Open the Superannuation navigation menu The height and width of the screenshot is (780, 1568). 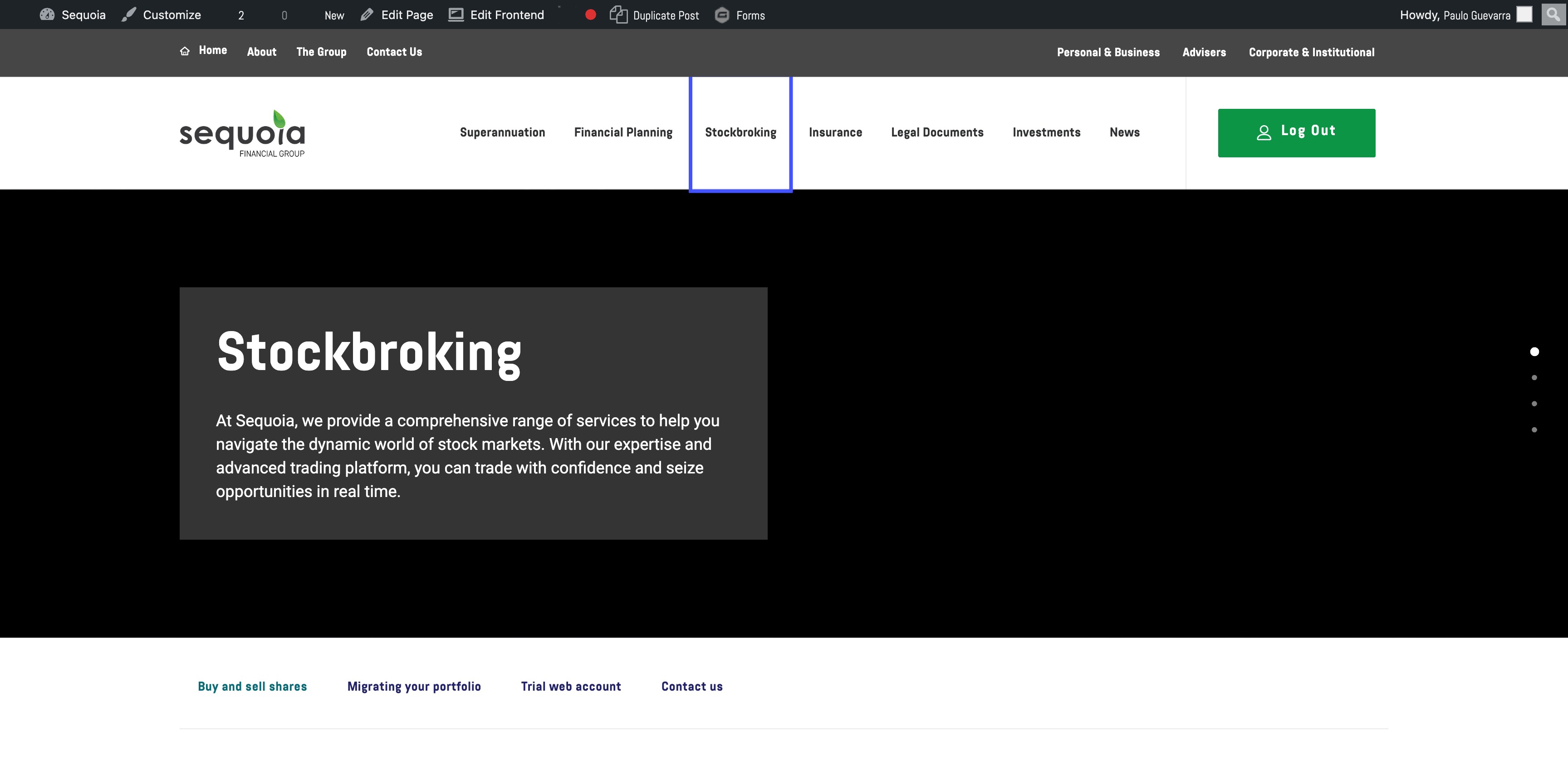coord(502,132)
